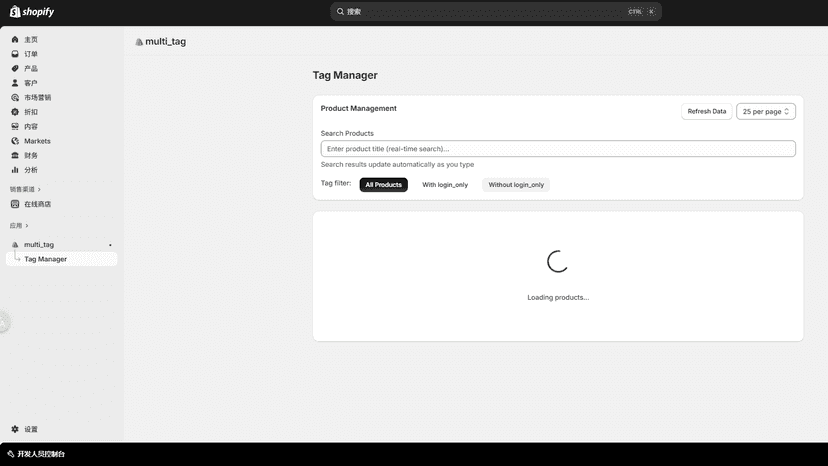
Task: Click the CTRL K shortcut hint
Action: click(642, 12)
